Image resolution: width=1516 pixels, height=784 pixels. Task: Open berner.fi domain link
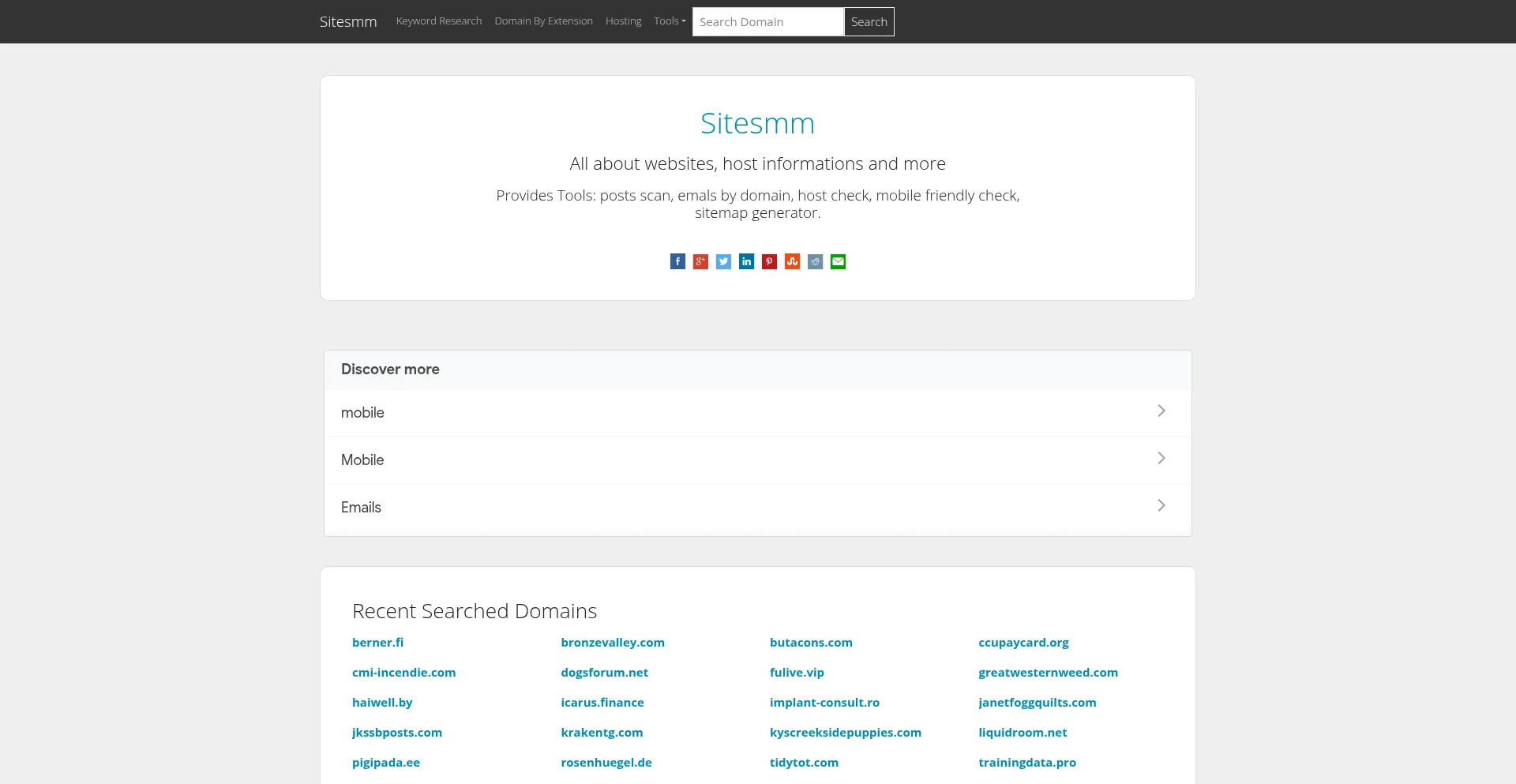[377, 643]
